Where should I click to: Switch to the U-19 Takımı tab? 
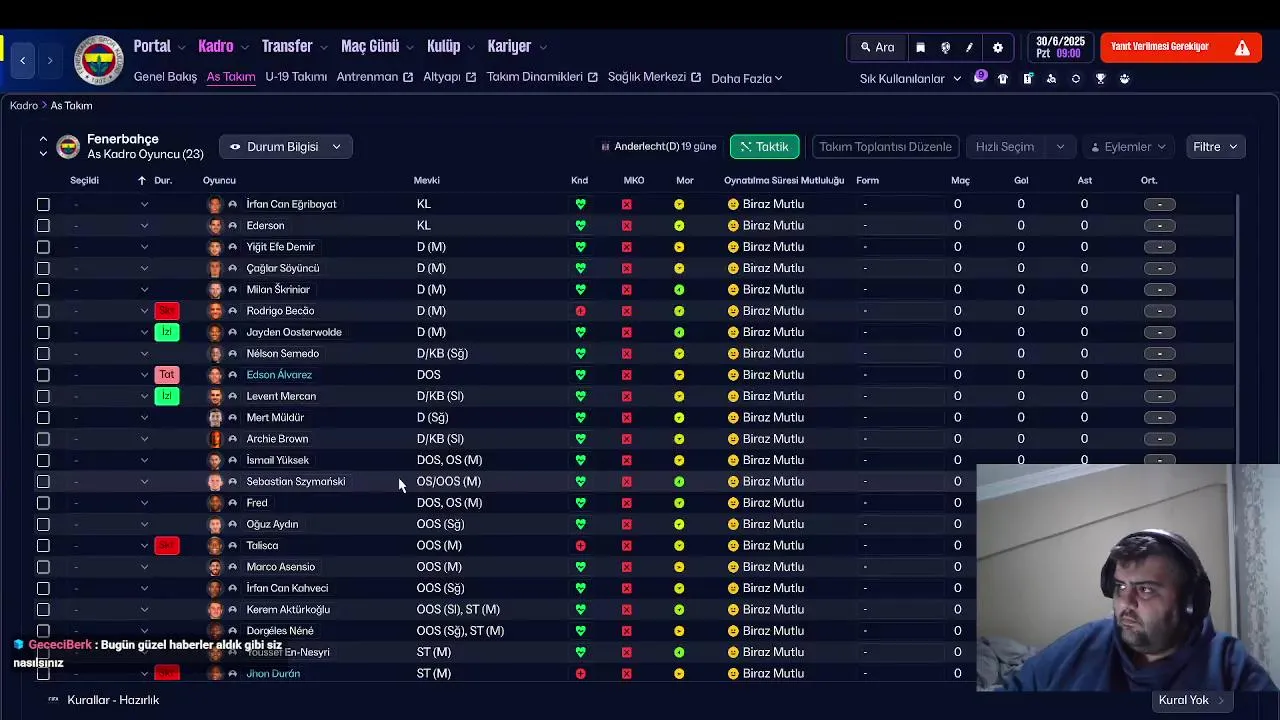point(296,77)
